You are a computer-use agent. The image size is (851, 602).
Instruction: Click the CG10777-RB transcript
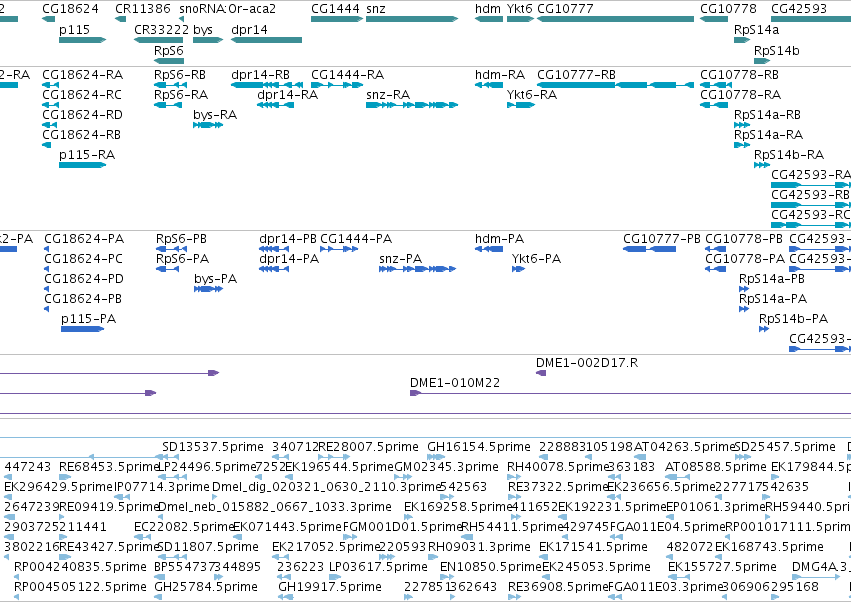point(615,85)
